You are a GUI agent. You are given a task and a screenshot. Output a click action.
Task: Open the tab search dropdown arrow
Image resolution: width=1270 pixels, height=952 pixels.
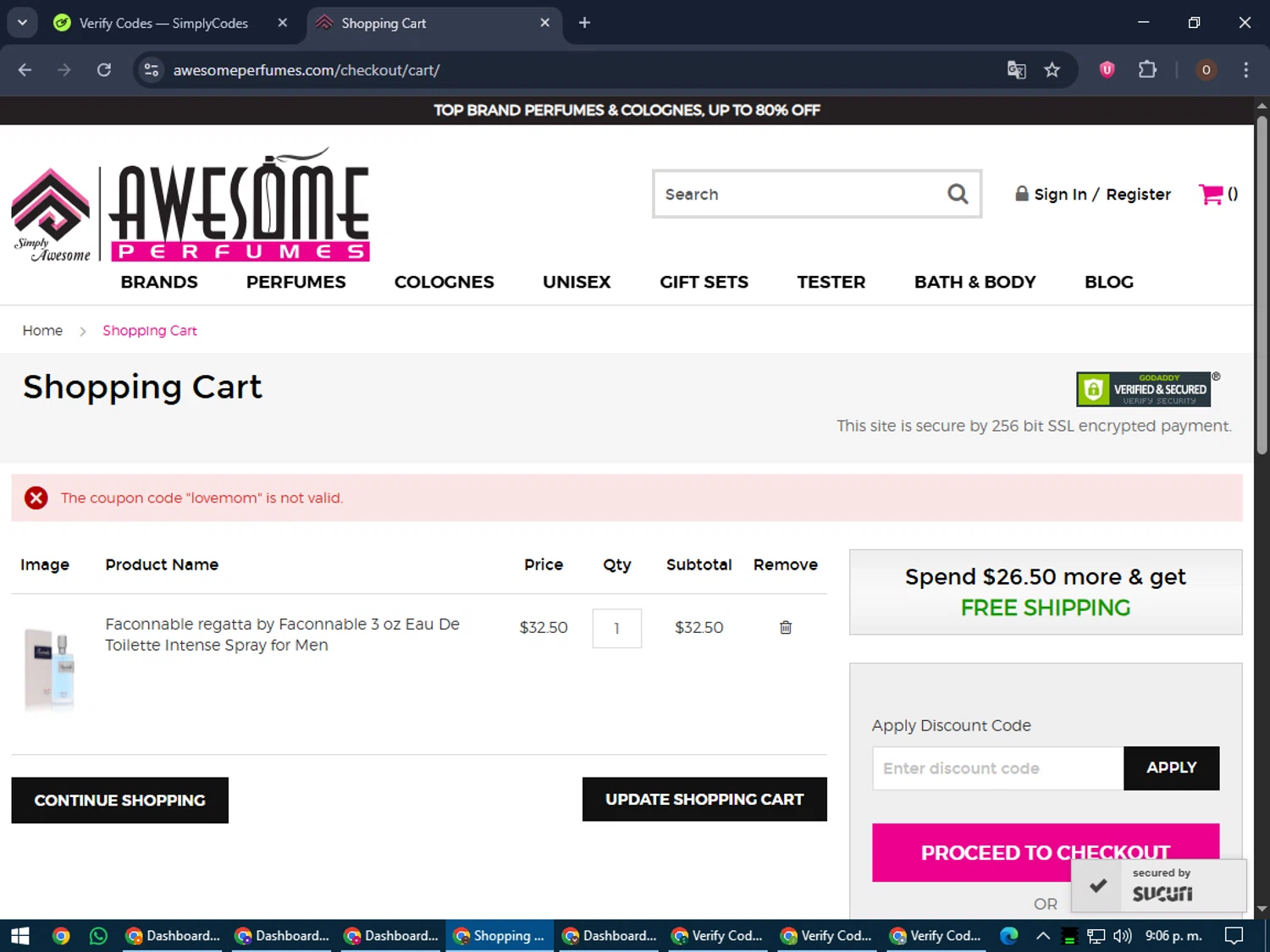pyautogui.click(x=22, y=23)
